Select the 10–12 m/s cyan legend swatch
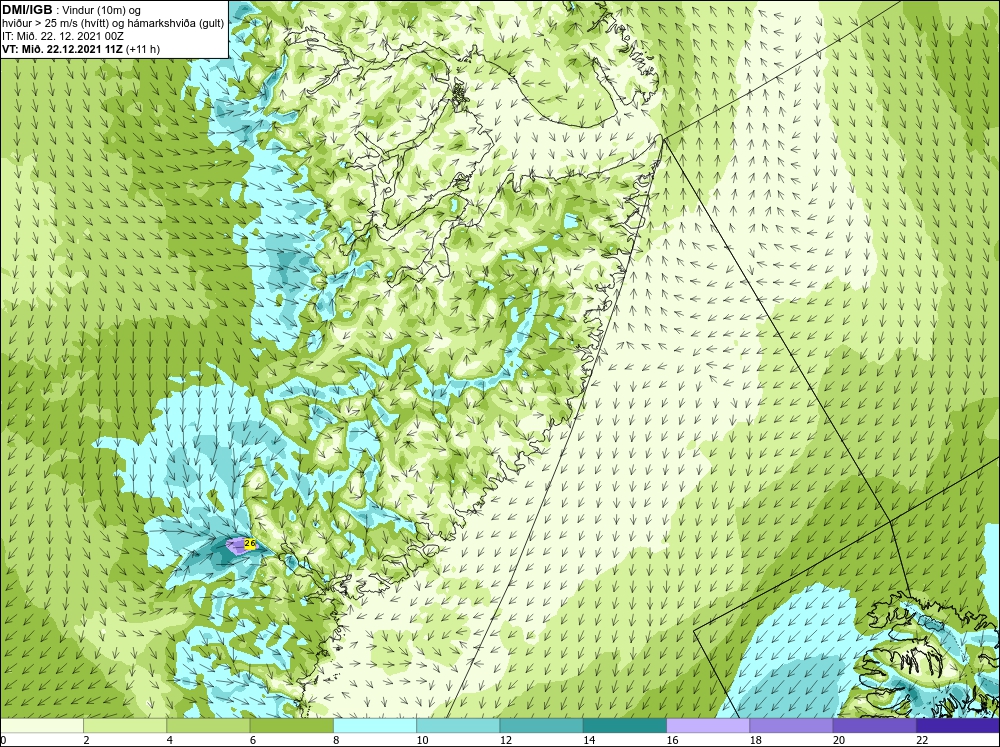1000x747 pixels. coord(458,726)
